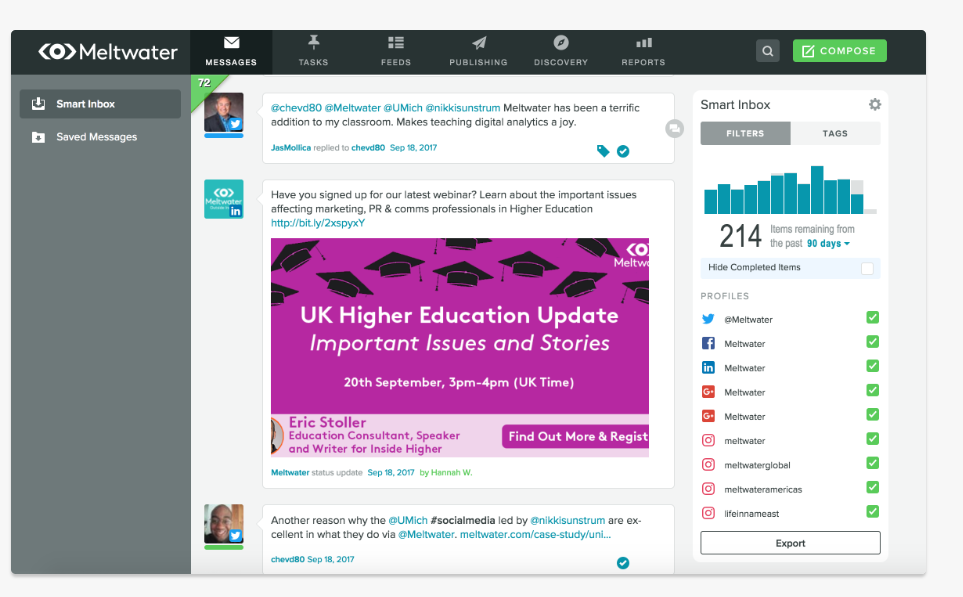
Task: Open chevd80's profile avatar
Action: [224, 524]
